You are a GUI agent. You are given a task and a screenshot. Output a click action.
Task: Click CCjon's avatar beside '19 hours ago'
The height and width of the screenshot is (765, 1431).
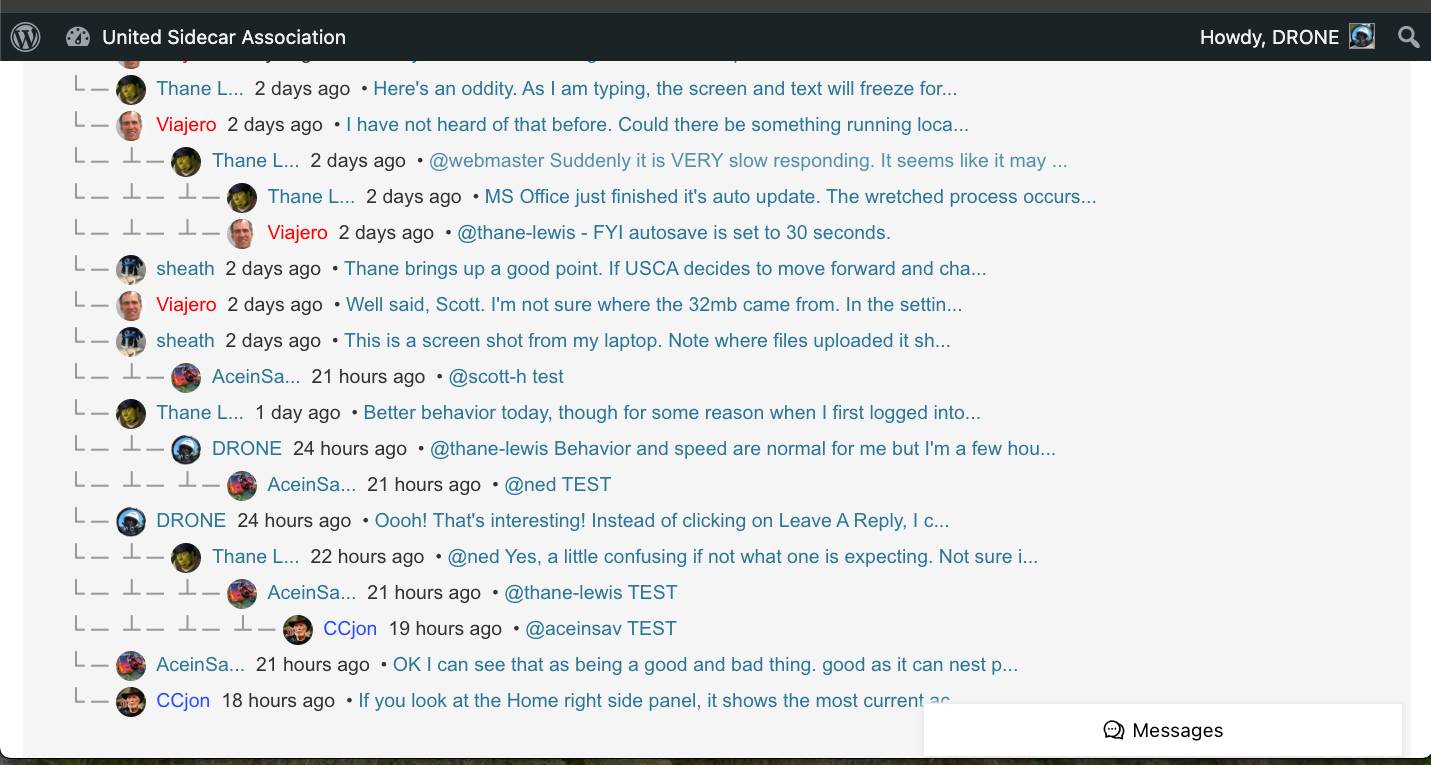point(298,629)
